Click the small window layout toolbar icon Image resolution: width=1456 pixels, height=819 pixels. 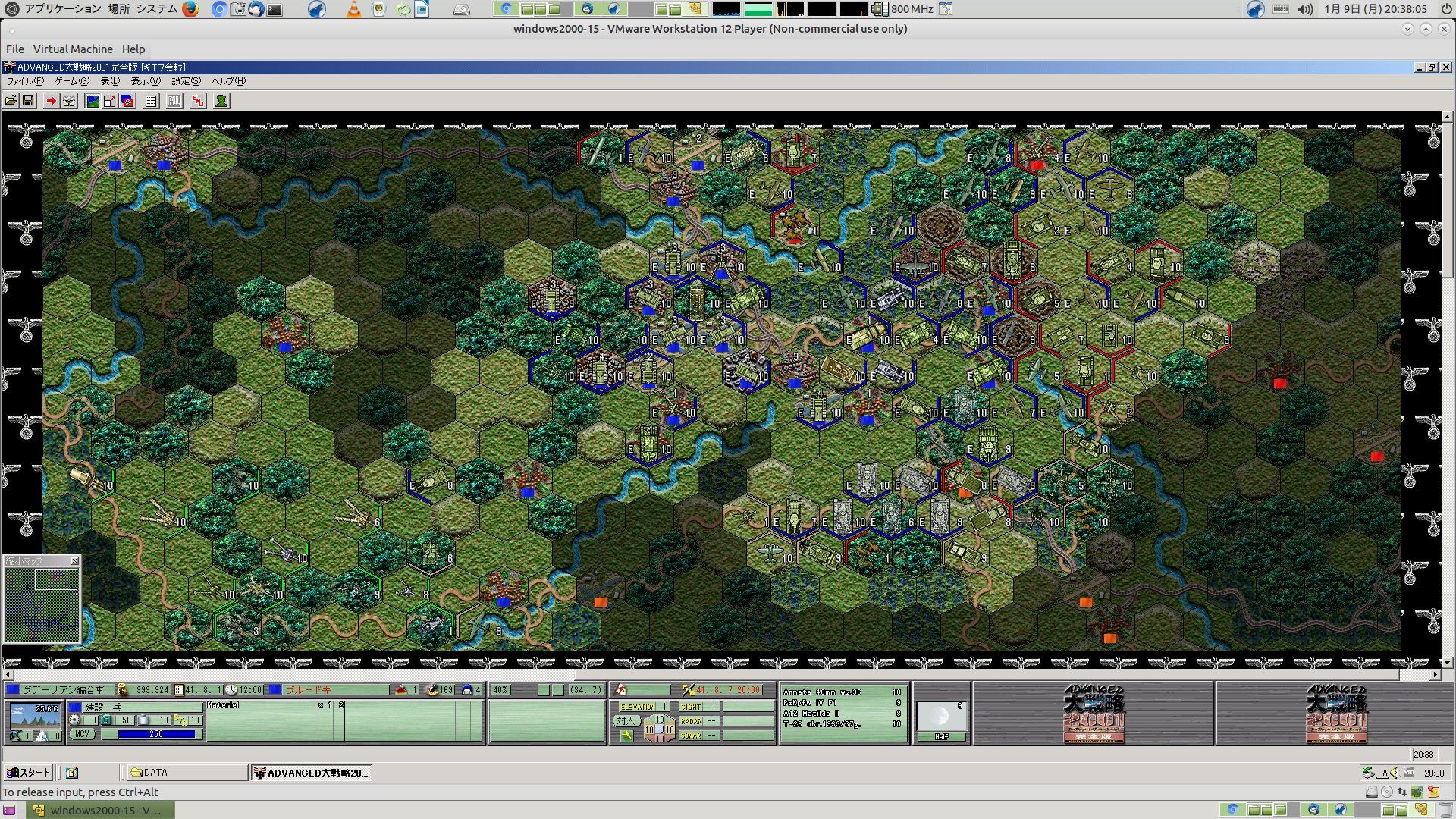(110, 101)
